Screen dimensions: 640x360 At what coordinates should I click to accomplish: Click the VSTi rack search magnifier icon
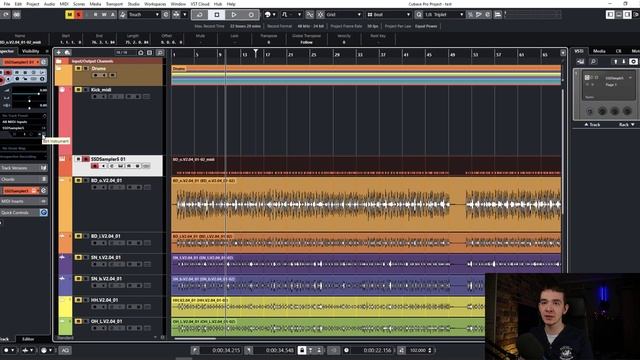pyautogui.click(x=593, y=62)
